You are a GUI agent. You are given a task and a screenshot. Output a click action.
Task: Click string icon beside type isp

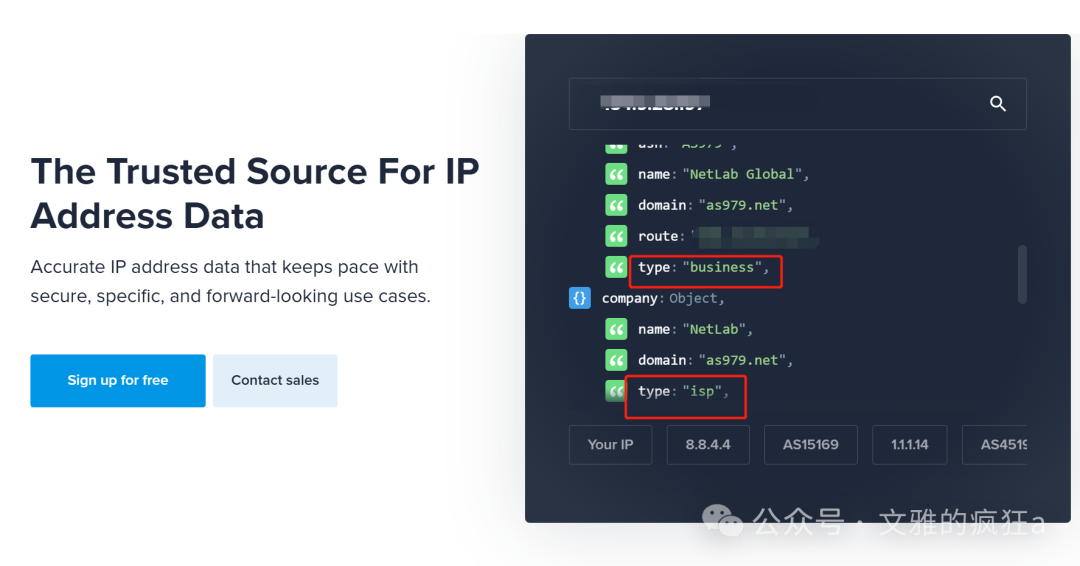tap(616, 391)
